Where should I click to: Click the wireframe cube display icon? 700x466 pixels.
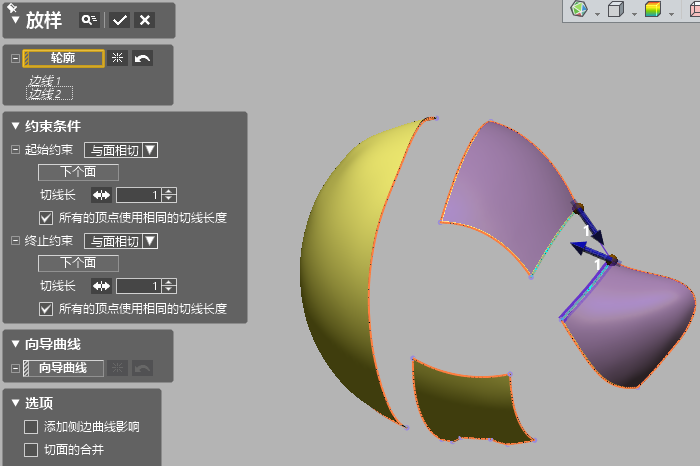click(x=616, y=9)
